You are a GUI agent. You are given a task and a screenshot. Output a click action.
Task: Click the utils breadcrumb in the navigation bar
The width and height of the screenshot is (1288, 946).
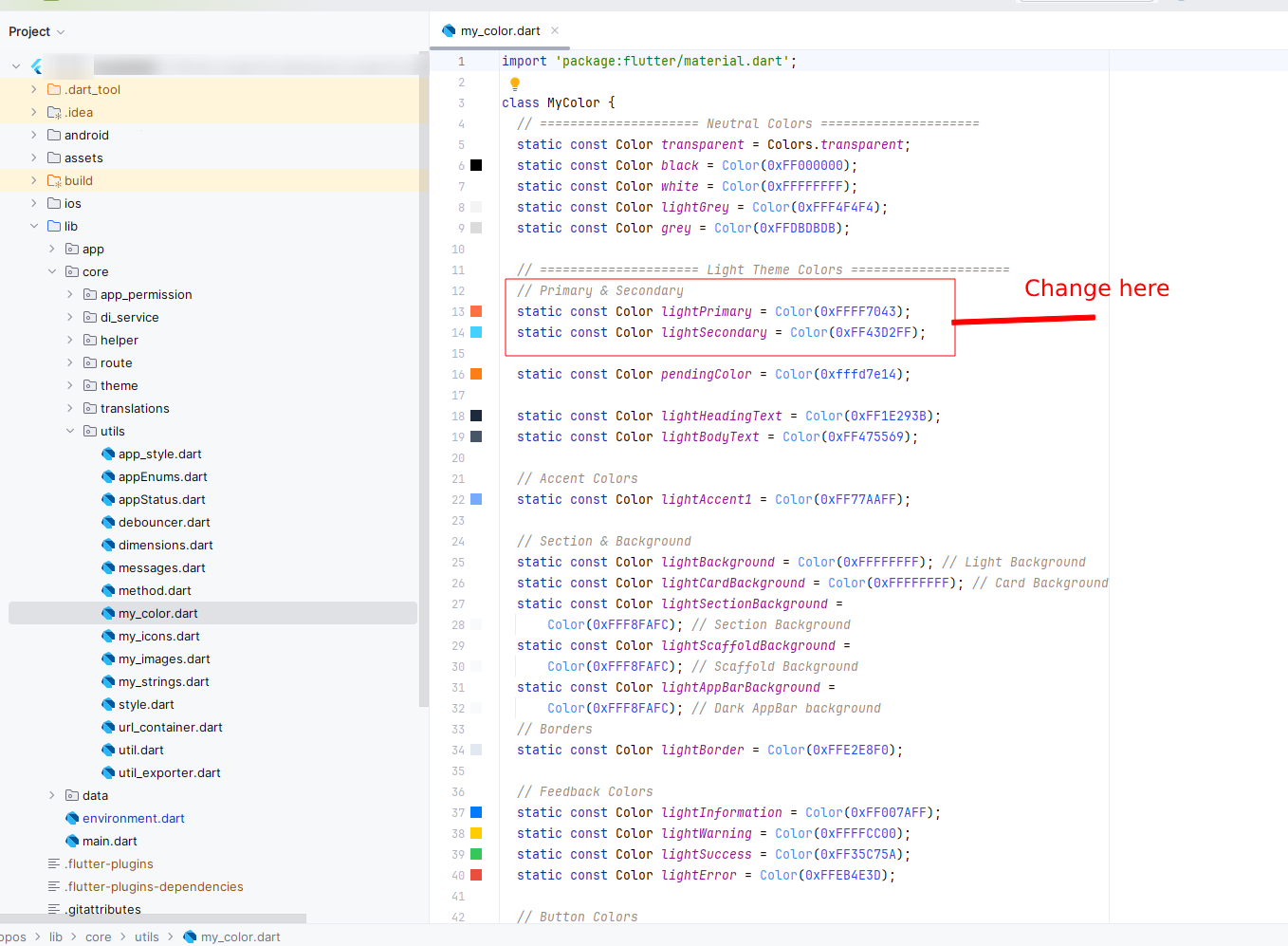coord(147,937)
